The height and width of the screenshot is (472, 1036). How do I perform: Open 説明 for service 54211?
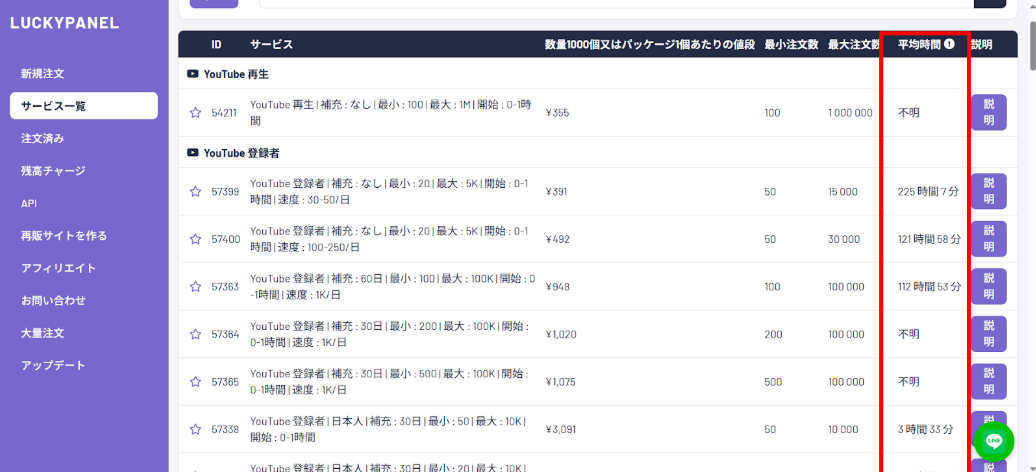(988, 112)
